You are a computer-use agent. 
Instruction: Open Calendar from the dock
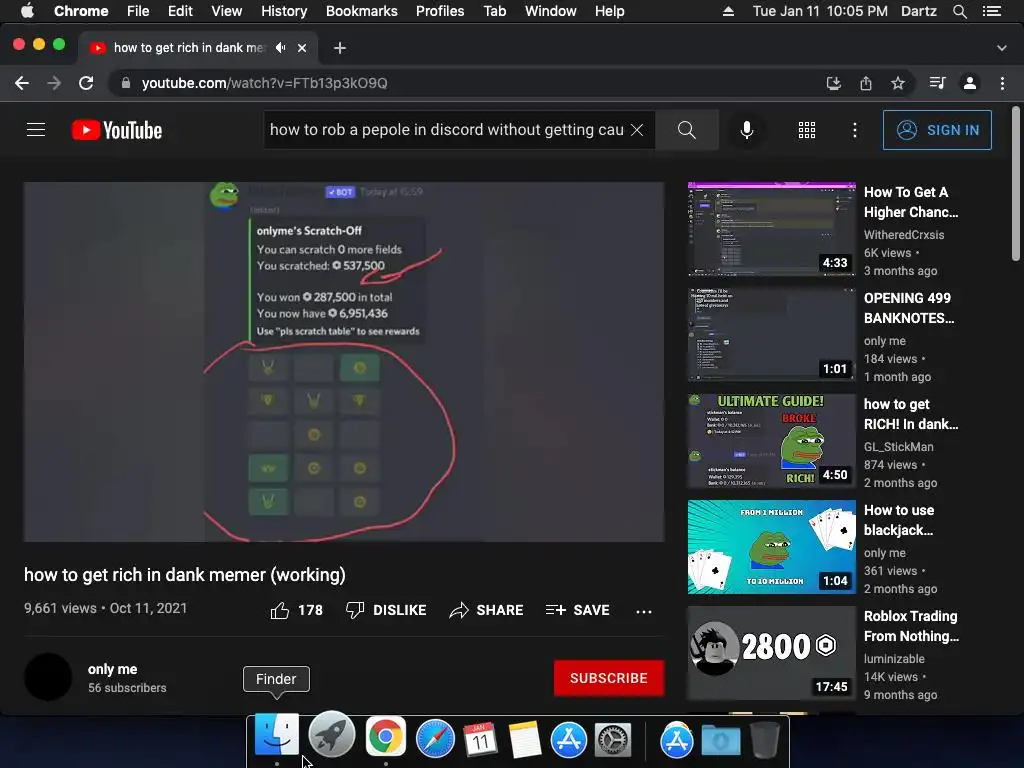[x=480, y=739]
